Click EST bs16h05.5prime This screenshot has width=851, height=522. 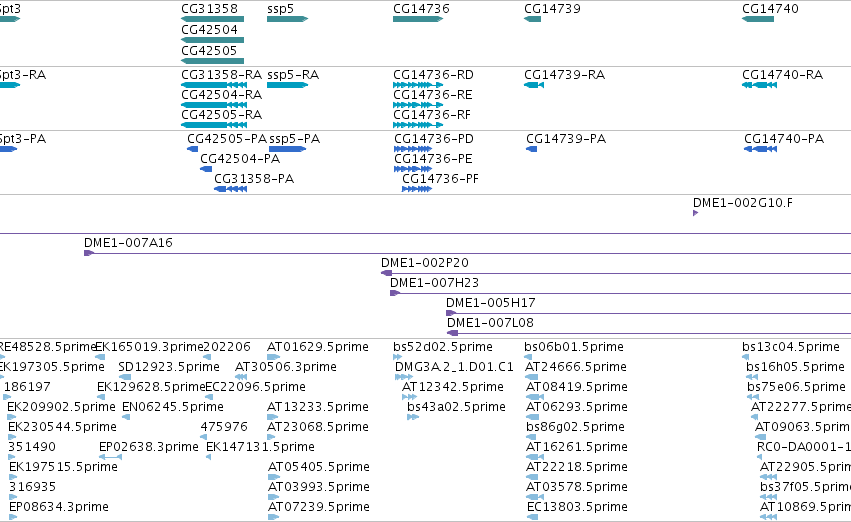click(796, 367)
